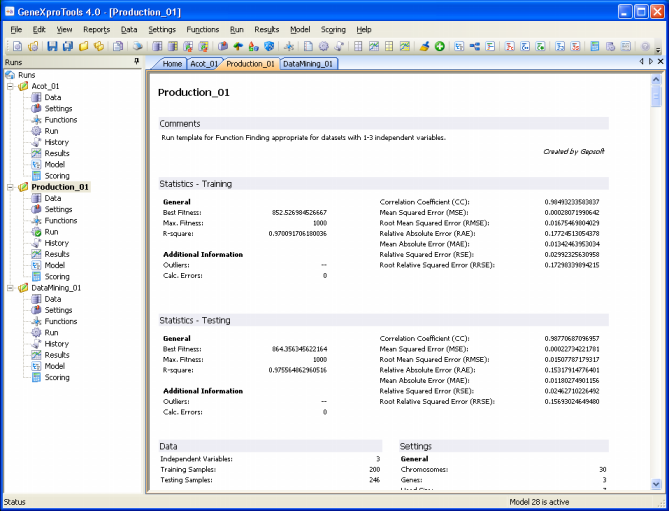Click the 'Statistics - Testing' section heading
This screenshot has width=669, height=511.
tap(195, 320)
